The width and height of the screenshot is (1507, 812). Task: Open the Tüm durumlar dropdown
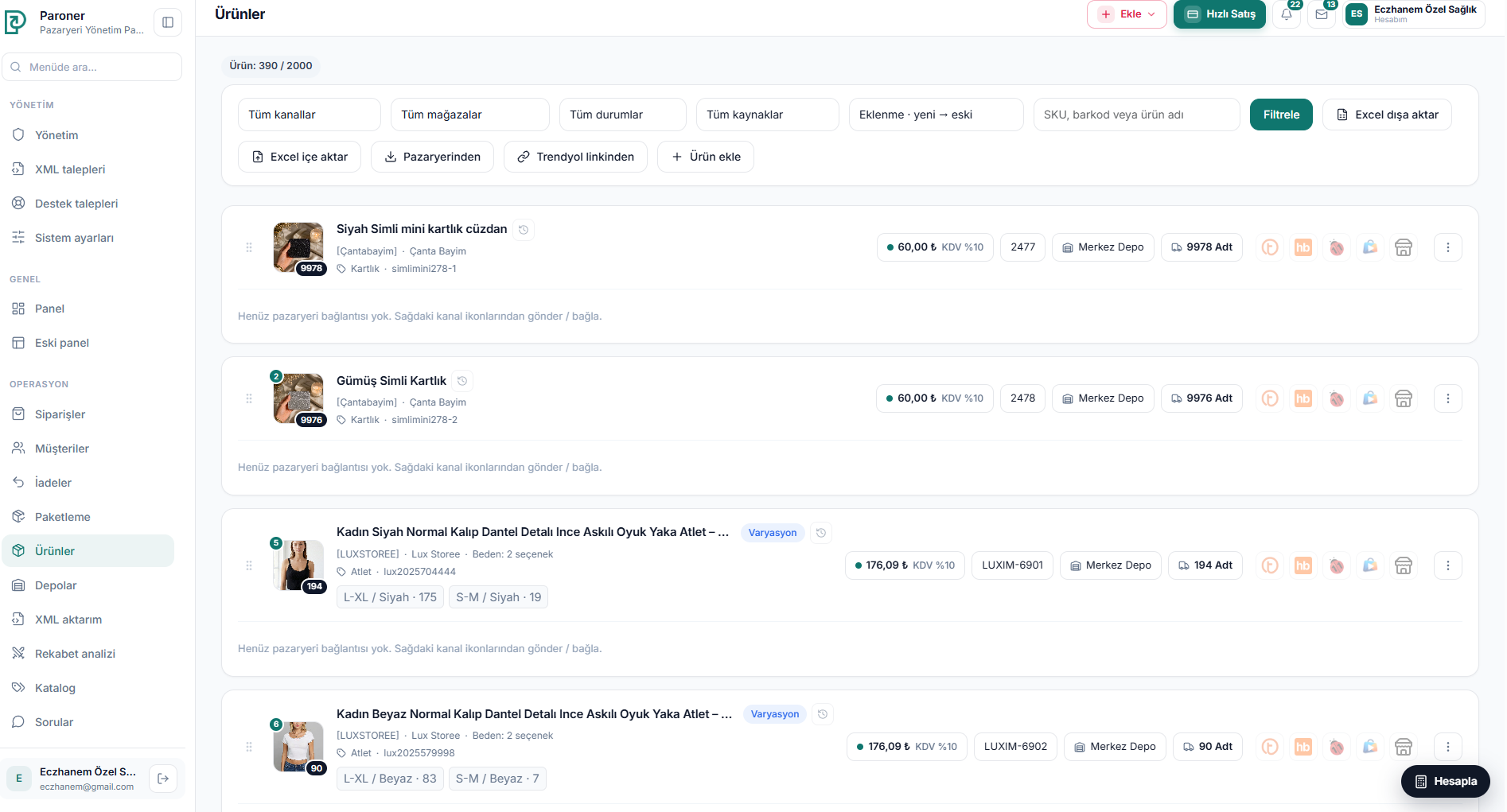click(x=623, y=115)
